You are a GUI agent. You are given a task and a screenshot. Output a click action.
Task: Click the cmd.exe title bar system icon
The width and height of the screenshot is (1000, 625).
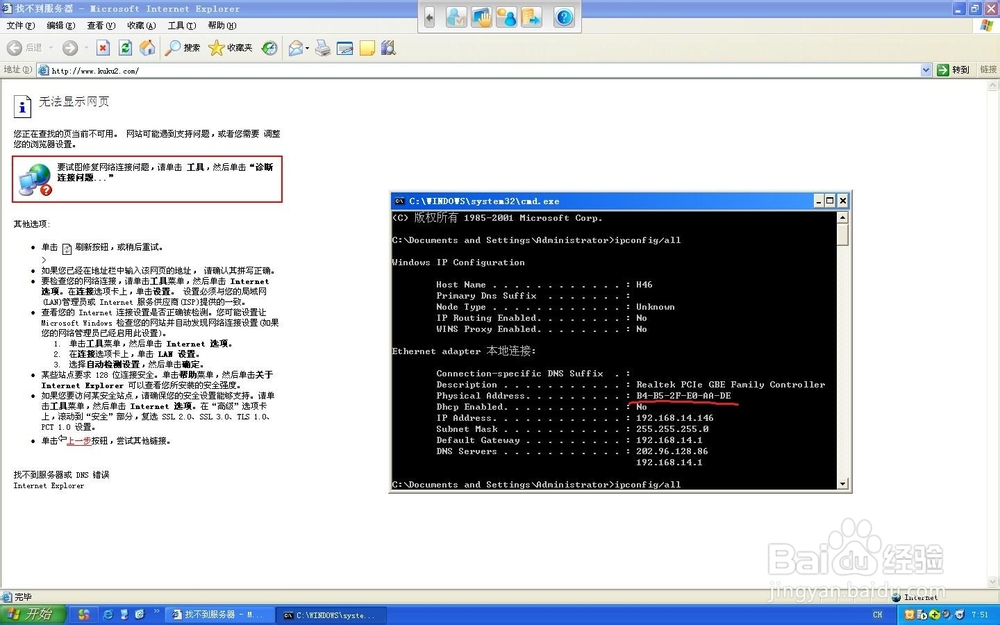point(400,201)
